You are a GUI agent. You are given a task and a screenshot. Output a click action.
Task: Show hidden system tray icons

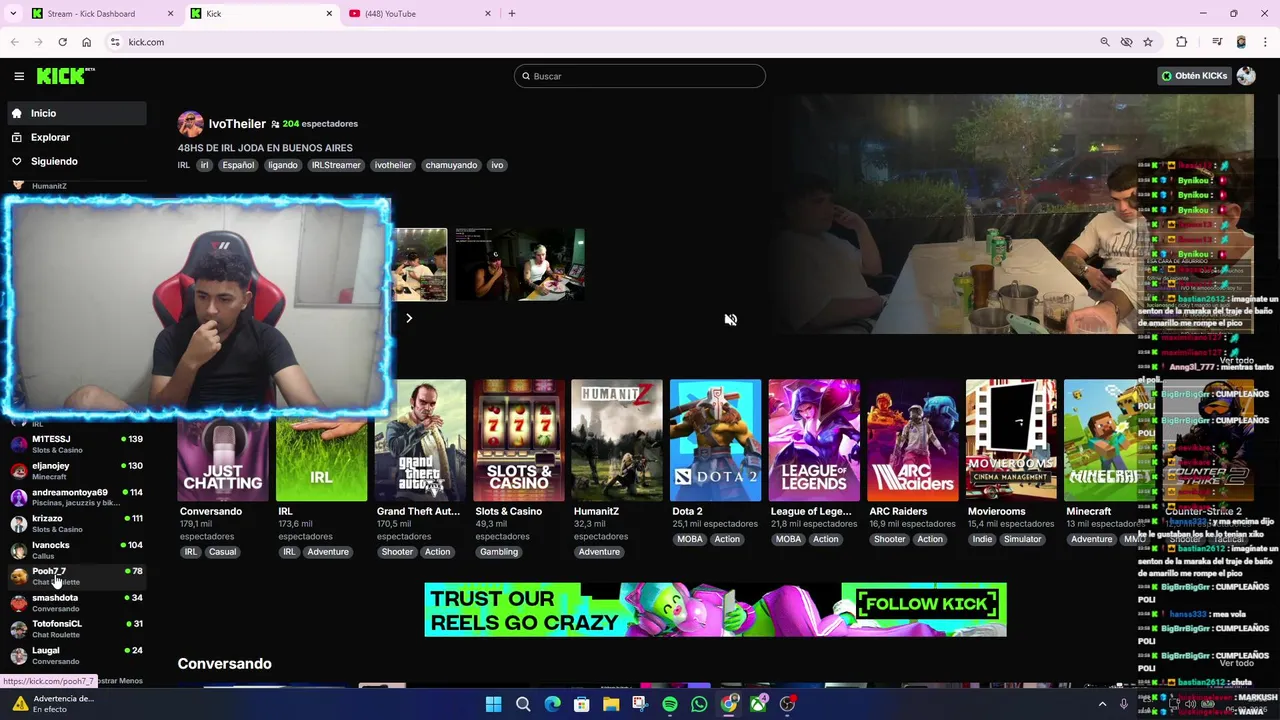pyautogui.click(x=1102, y=704)
